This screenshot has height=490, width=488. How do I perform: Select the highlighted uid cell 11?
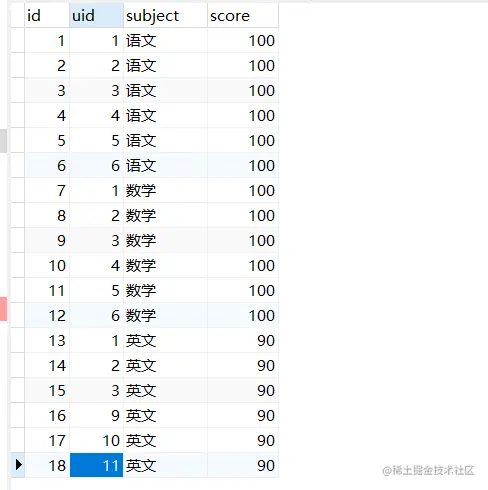96,465
